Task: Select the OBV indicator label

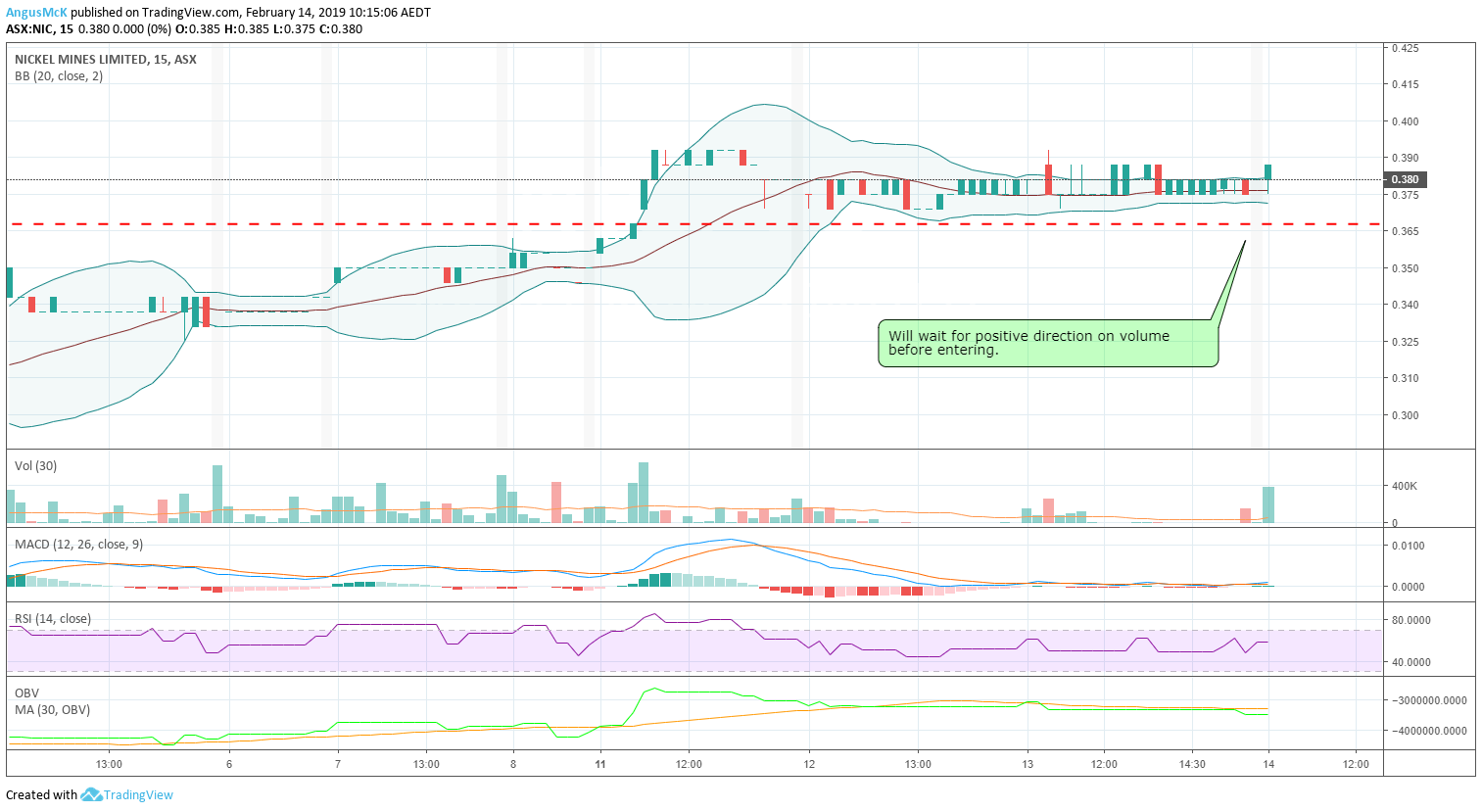Action: tap(26, 693)
